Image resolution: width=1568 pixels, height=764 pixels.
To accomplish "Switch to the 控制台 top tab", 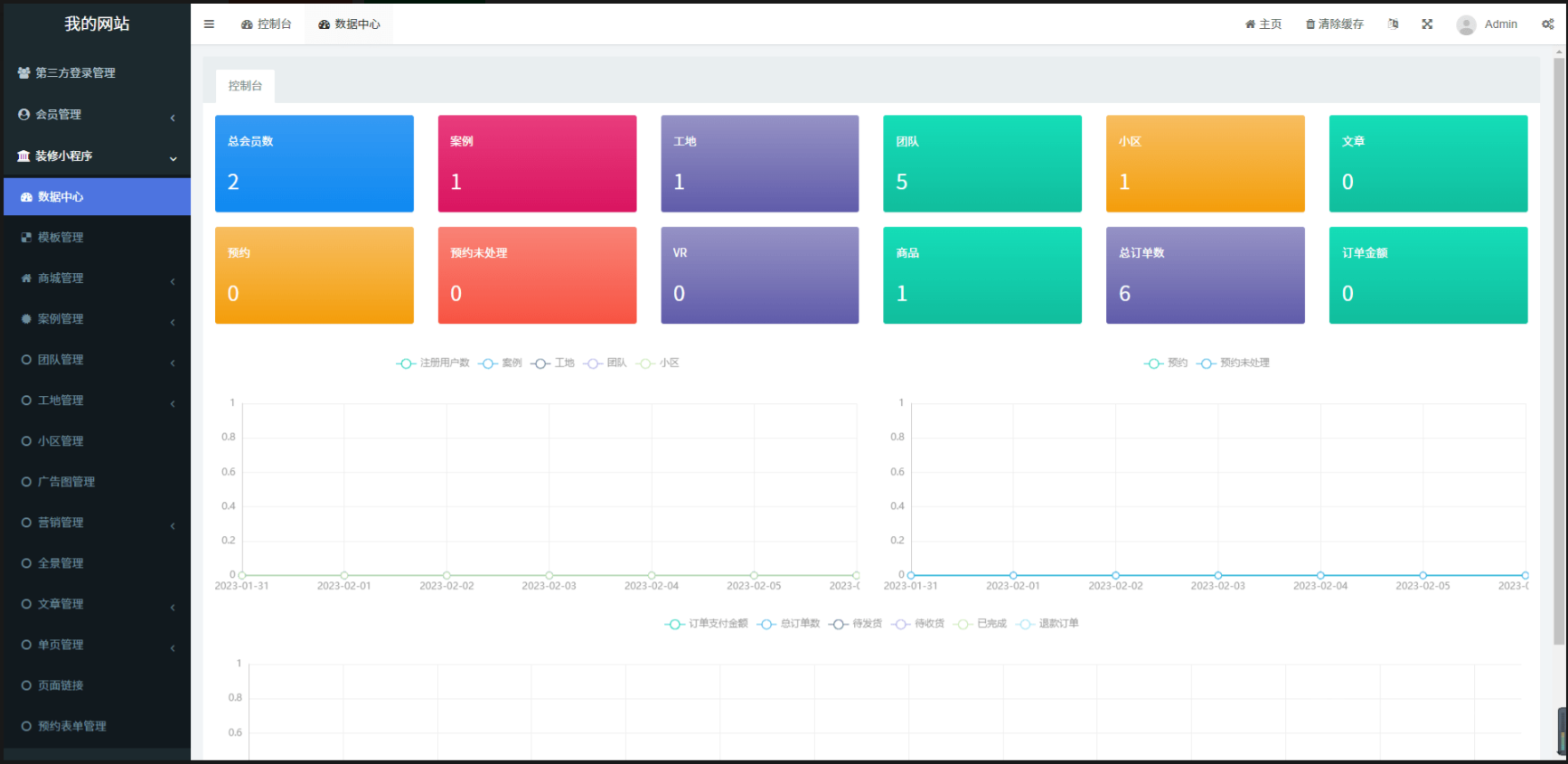I will click(267, 24).
